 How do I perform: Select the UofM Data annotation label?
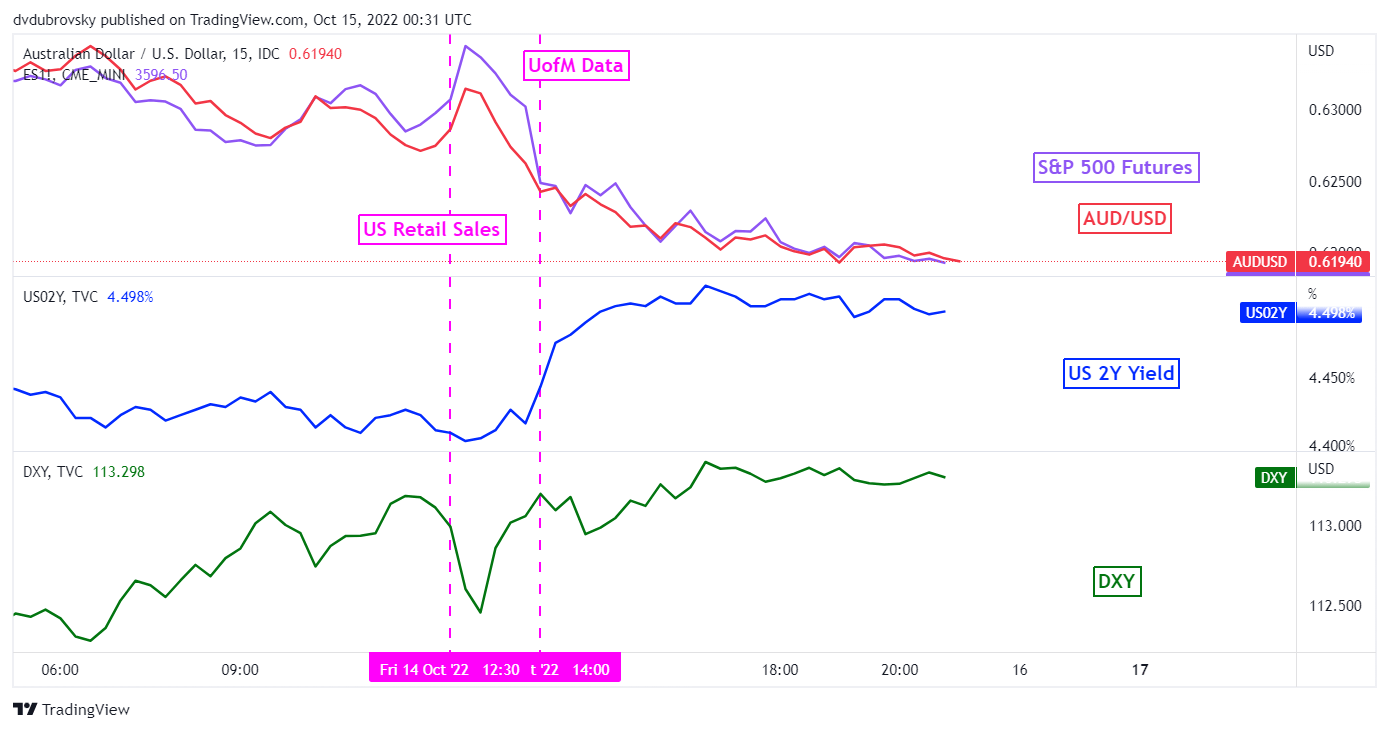(x=576, y=66)
